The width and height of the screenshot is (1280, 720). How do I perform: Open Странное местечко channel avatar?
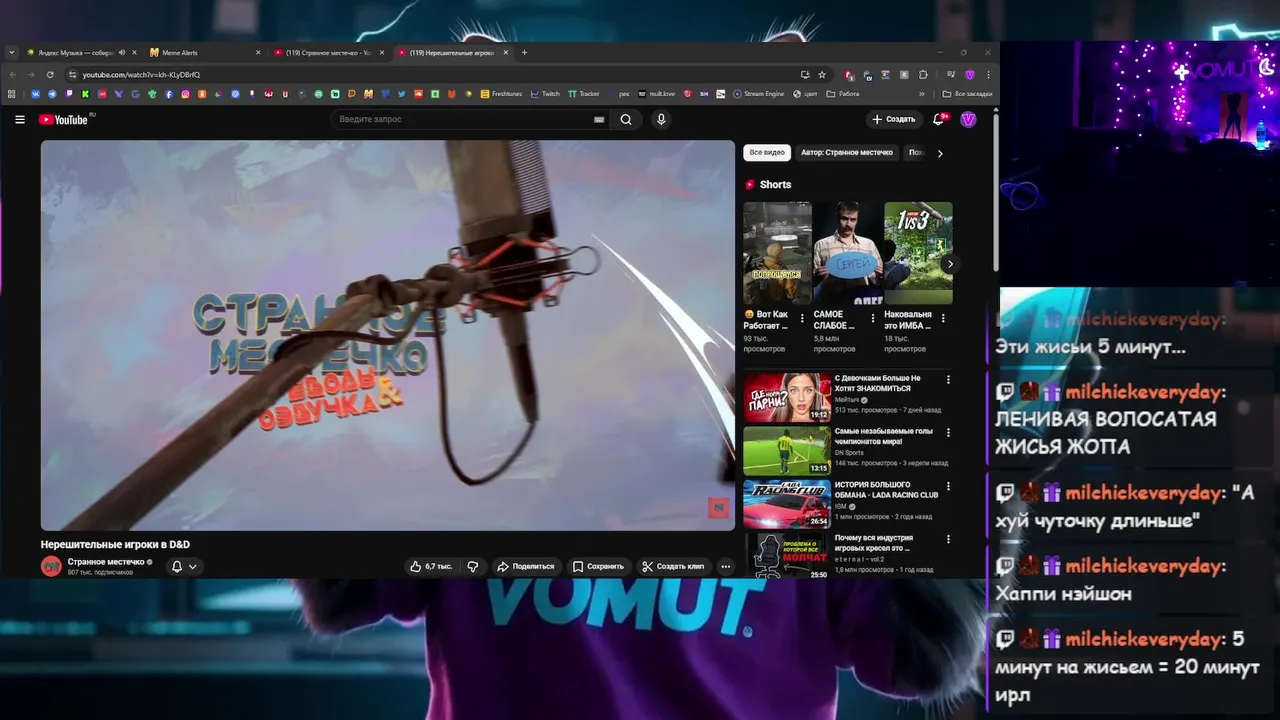coord(51,566)
